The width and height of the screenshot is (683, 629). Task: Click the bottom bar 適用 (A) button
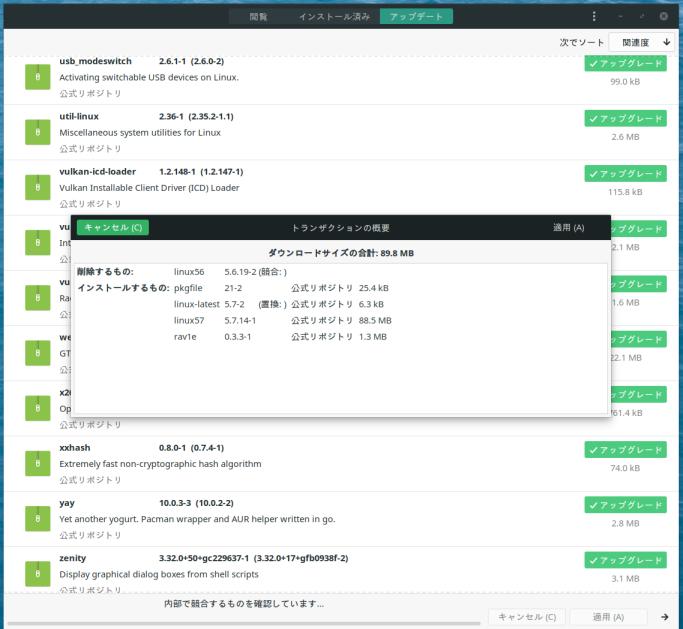pos(609,617)
